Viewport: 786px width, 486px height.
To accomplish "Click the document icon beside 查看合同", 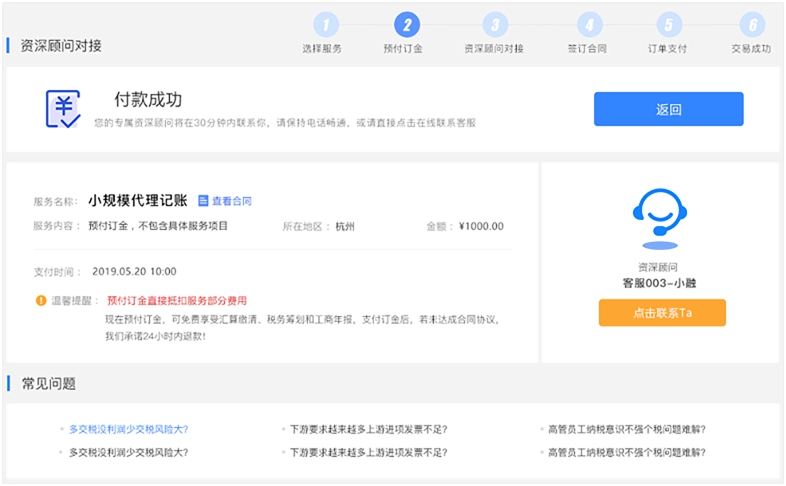I will pyautogui.click(x=203, y=201).
